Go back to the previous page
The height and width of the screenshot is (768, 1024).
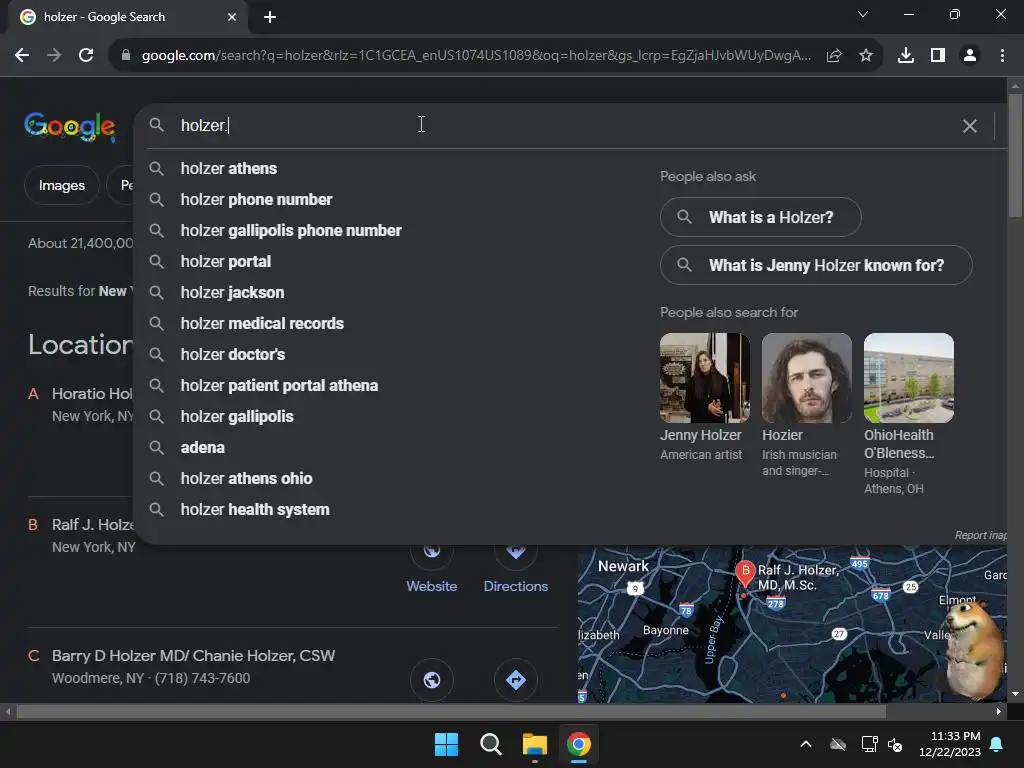pyautogui.click(x=22, y=56)
